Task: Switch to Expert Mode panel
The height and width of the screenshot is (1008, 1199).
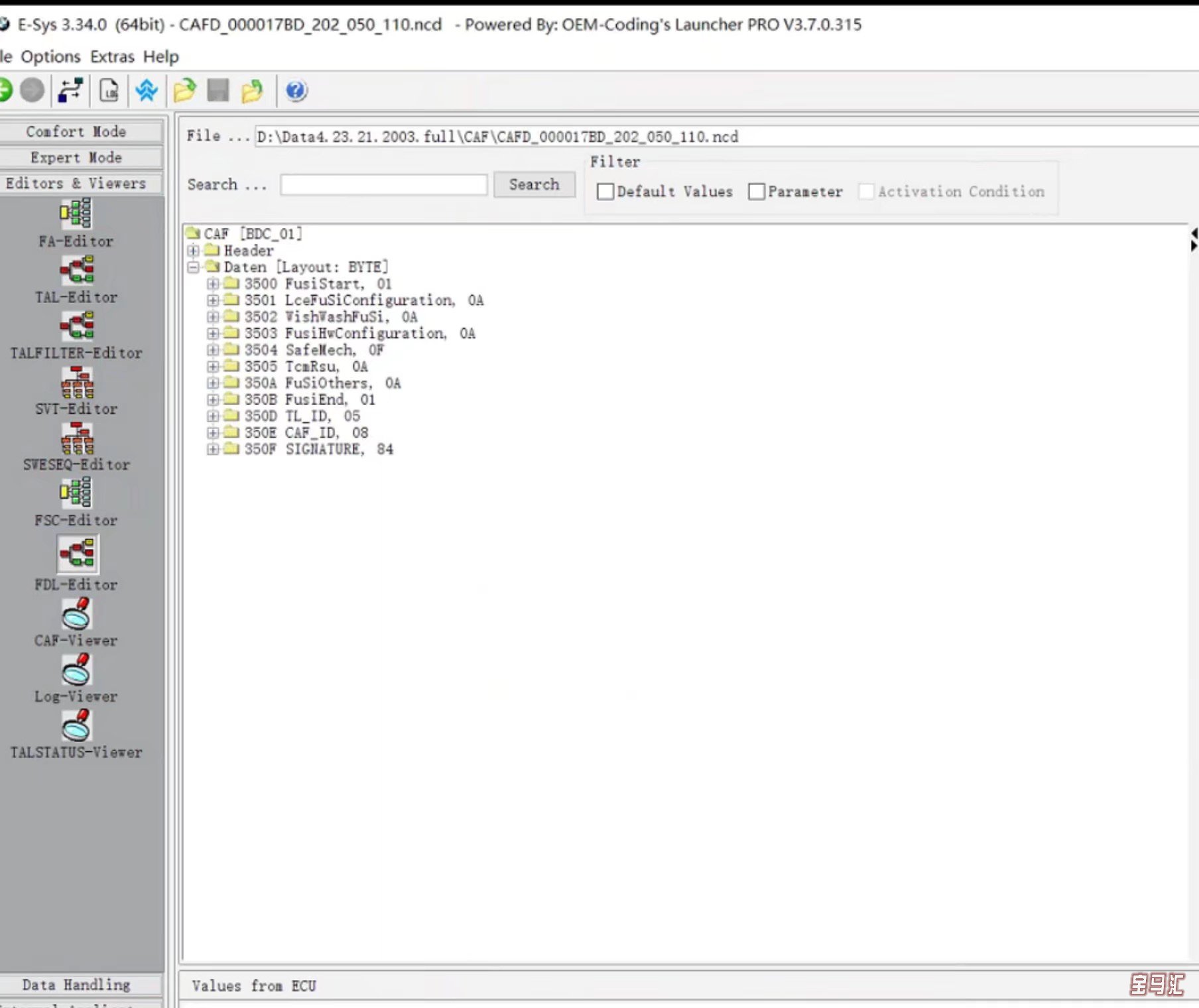Action: coord(81,157)
